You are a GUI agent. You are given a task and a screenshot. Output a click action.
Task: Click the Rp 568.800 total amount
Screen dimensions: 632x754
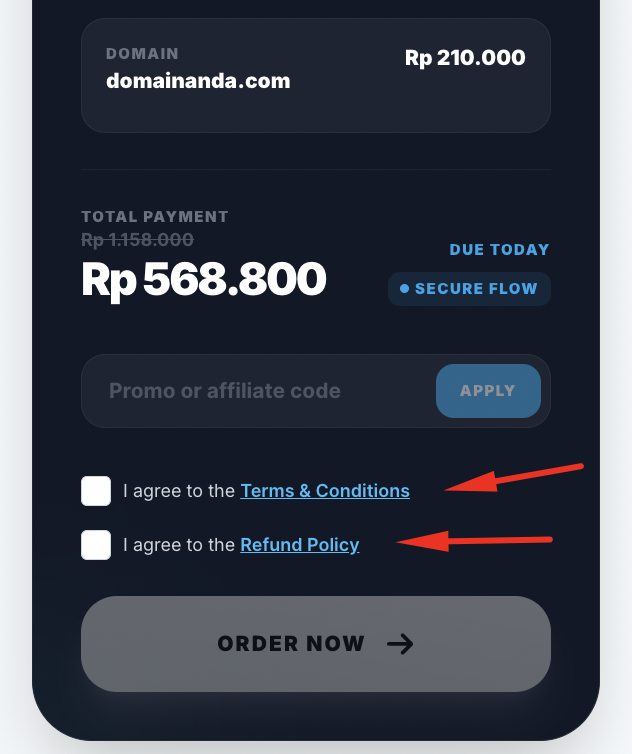pyautogui.click(x=204, y=280)
